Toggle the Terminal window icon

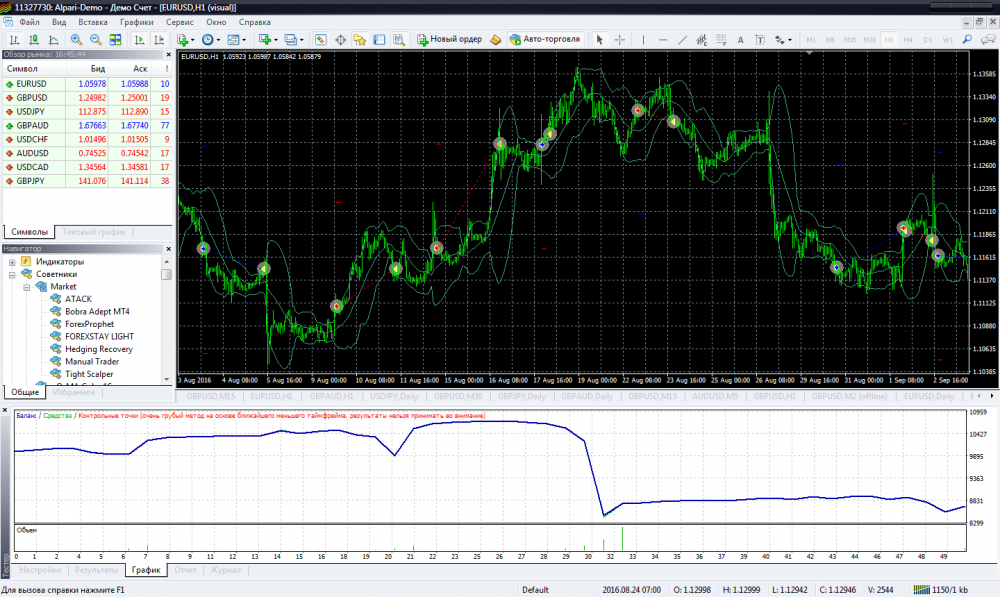[379, 40]
